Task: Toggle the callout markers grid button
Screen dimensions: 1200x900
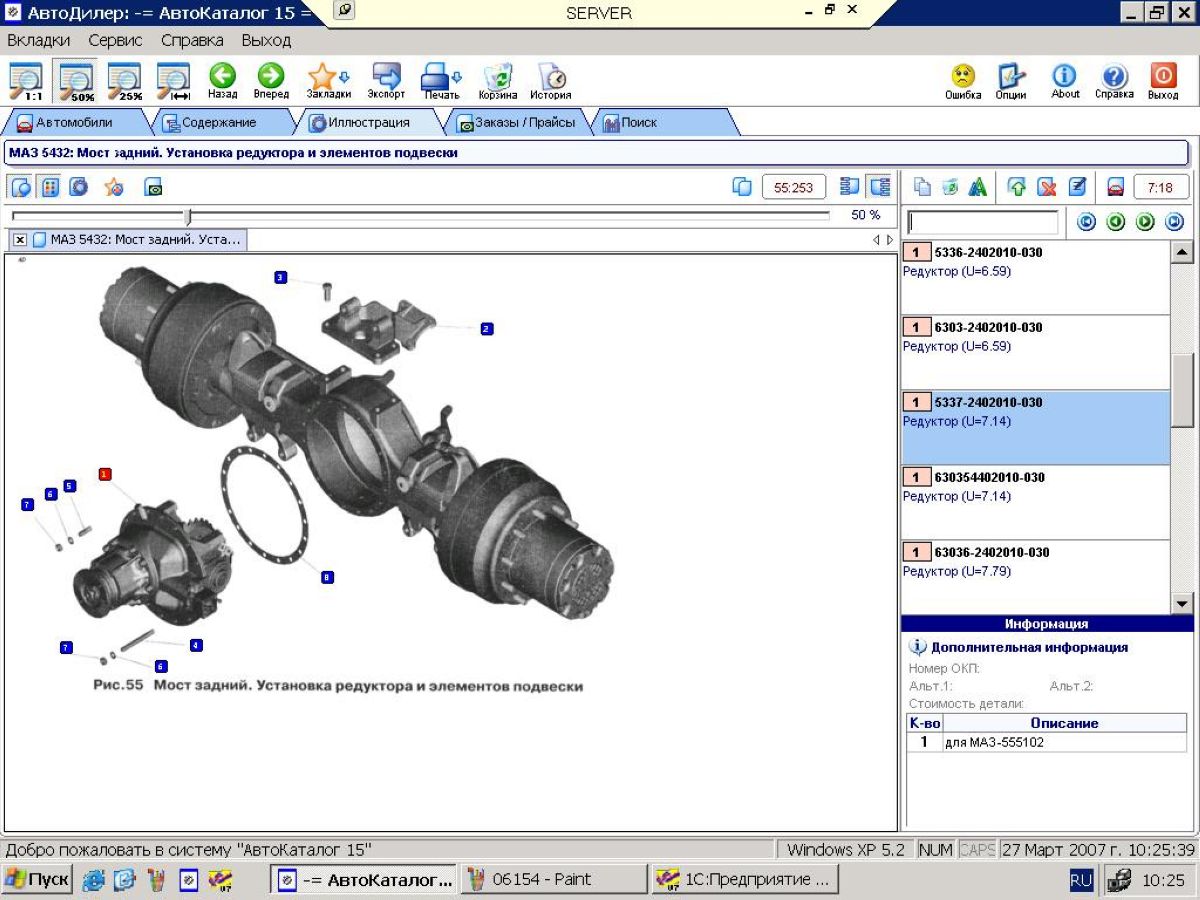Action: pyautogui.click(x=50, y=187)
